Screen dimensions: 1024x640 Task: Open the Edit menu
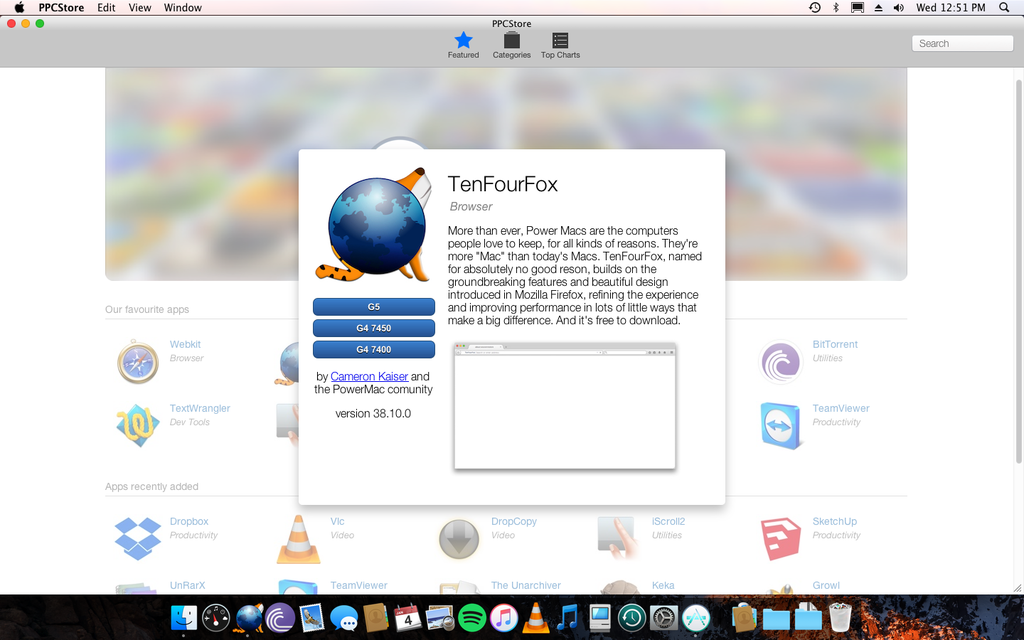click(x=106, y=8)
